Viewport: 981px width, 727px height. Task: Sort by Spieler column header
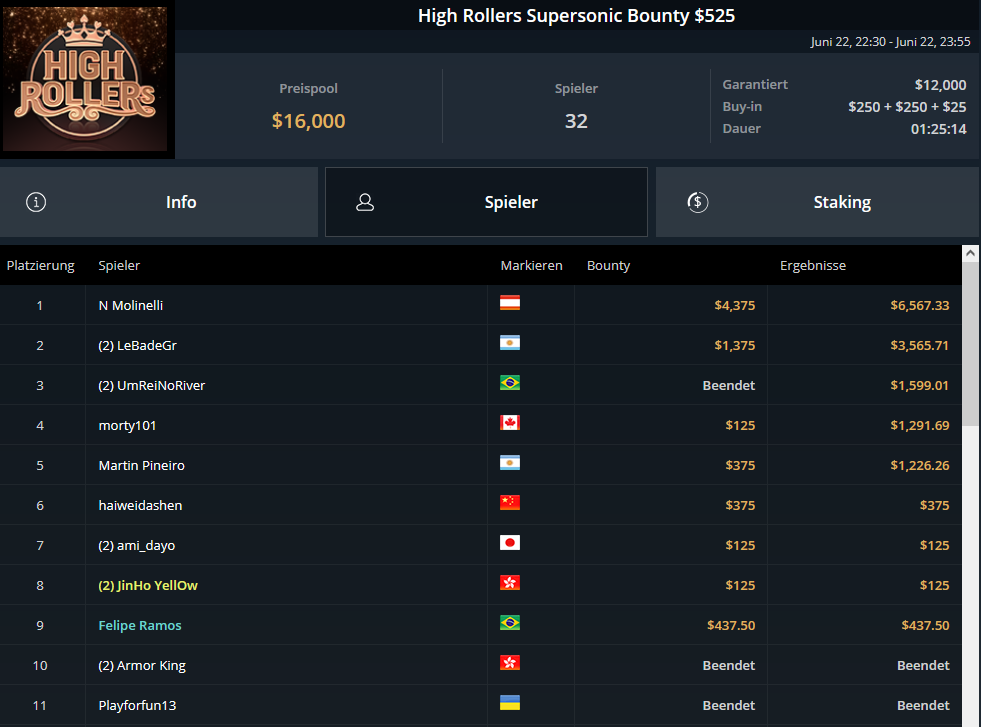pyautogui.click(x=119, y=265)
